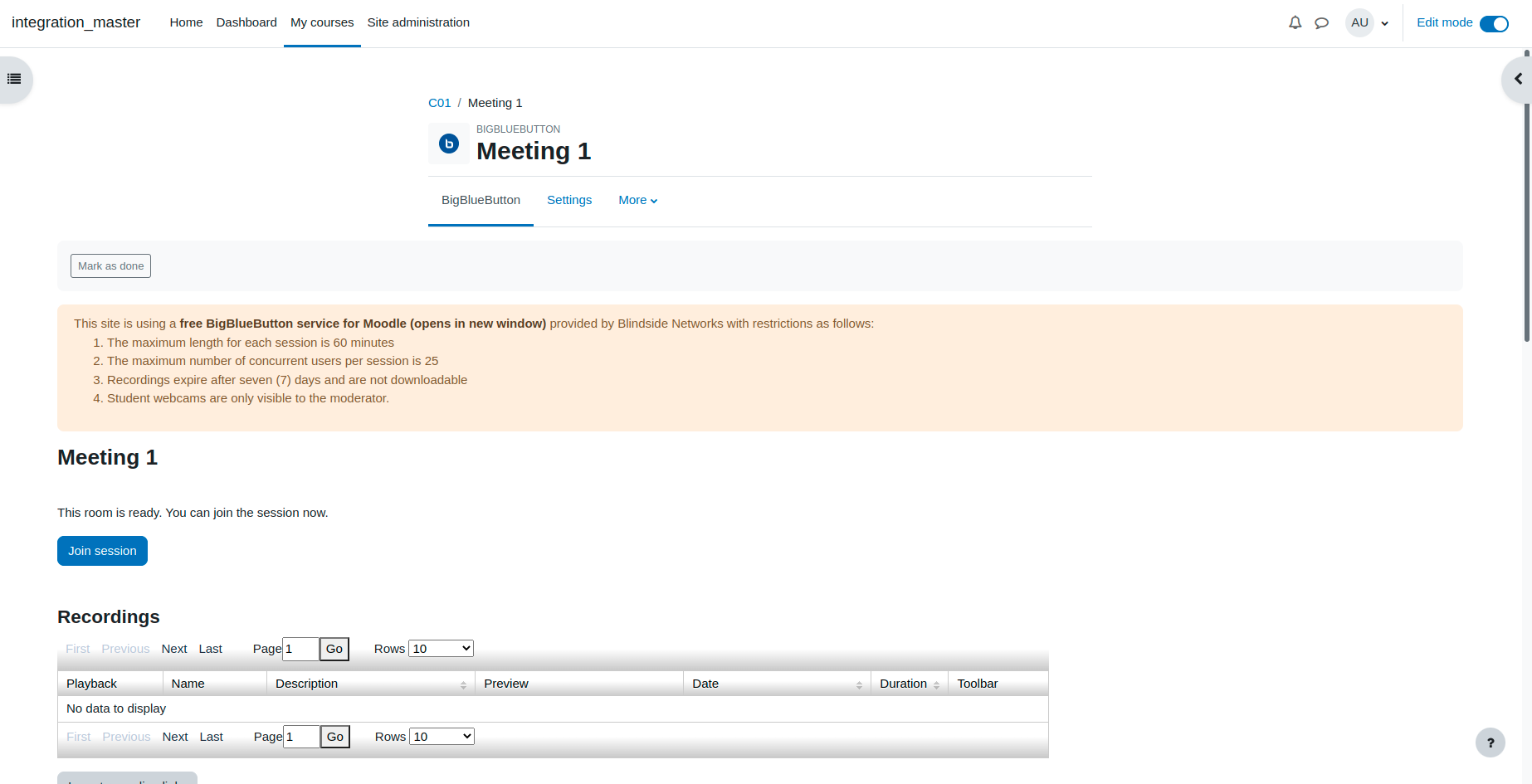The height and width of the screenshot is (784, 1532).
Task: Sort recordings by Duration column arrows
Action: 936,684
